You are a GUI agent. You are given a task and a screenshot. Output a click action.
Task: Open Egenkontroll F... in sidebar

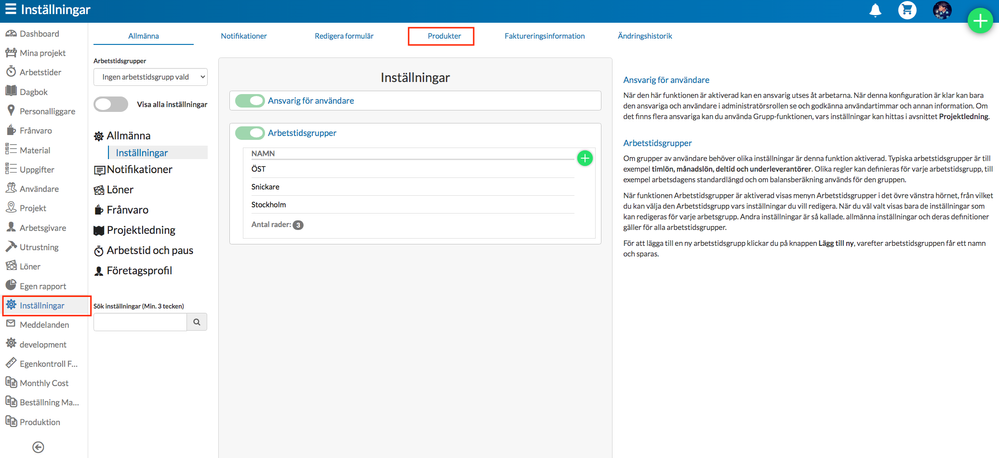pyautogui.click(x=48, y=364)
